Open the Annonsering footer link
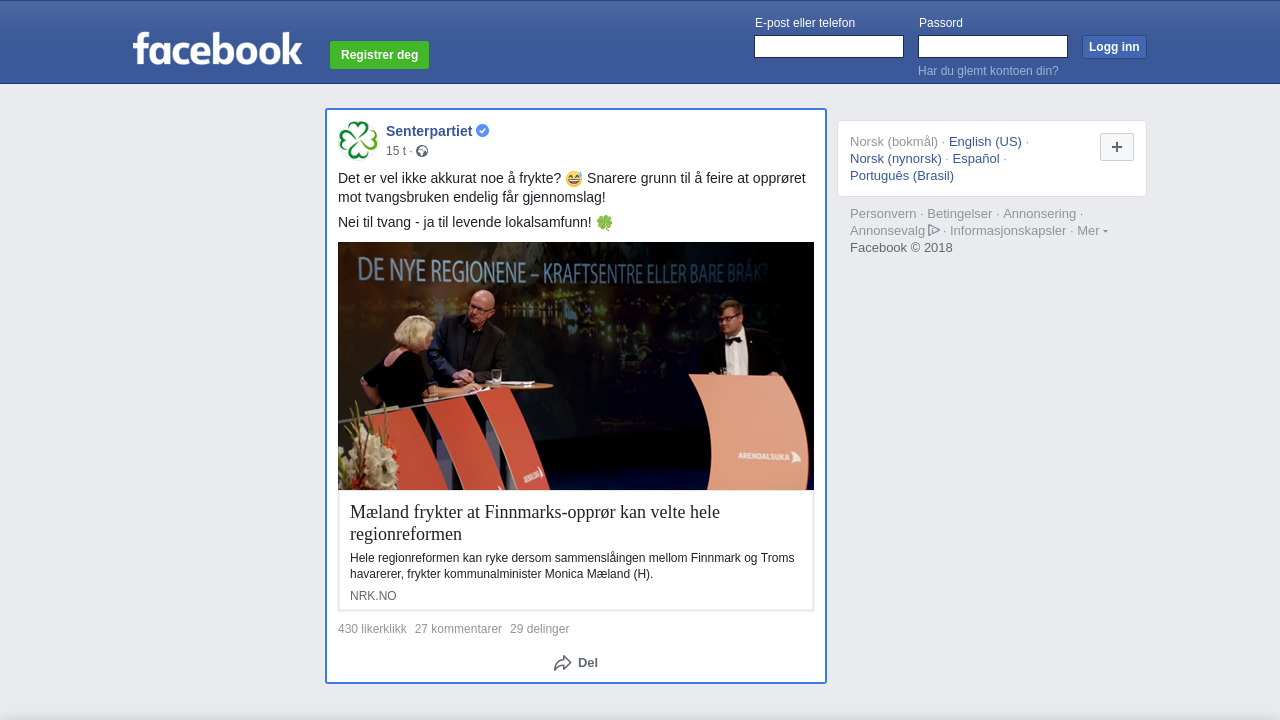This screenshot has width=1280, height=720. pos(1040,214)
